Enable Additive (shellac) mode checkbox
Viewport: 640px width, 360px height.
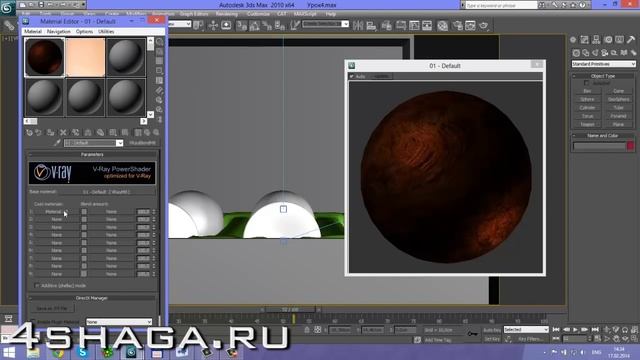(37, 286)
